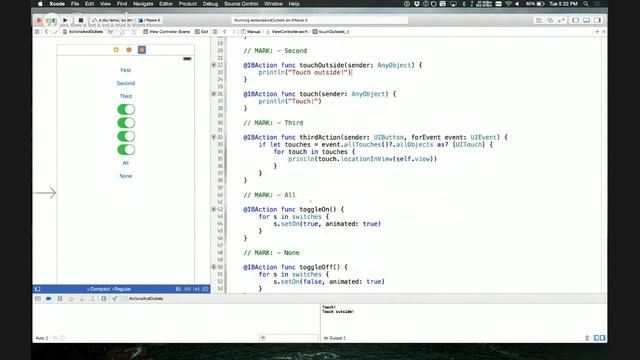Open ViewController.swift in the jump bar
Screen dimensions: 640x360
(287, 31)
